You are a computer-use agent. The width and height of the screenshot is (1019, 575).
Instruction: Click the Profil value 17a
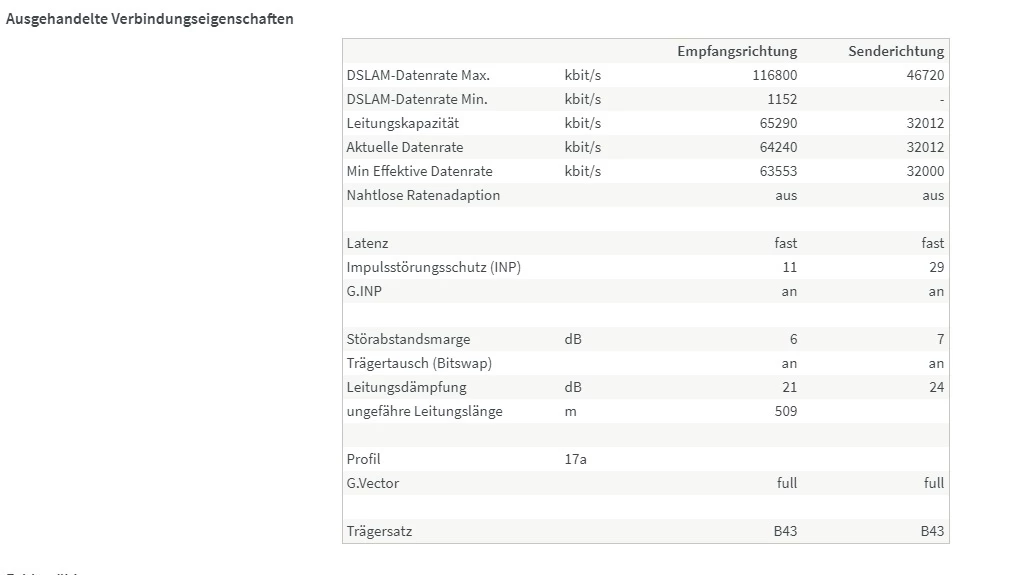575,459
